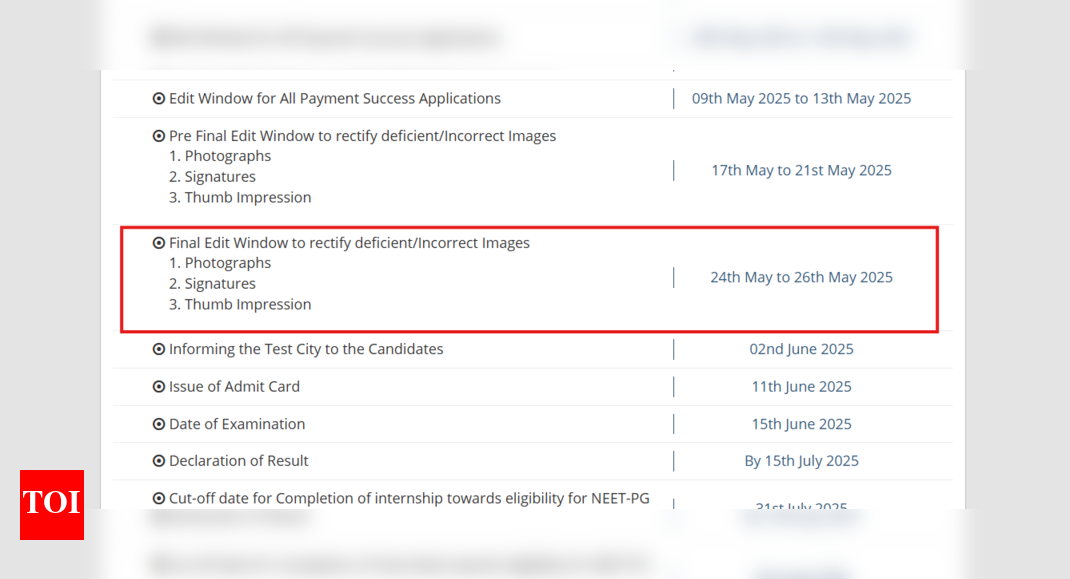The height and width of the screenshot is (579, 1070).
Task: Click the 'Issue of Admit Card' label
Action: pos(234,387)
